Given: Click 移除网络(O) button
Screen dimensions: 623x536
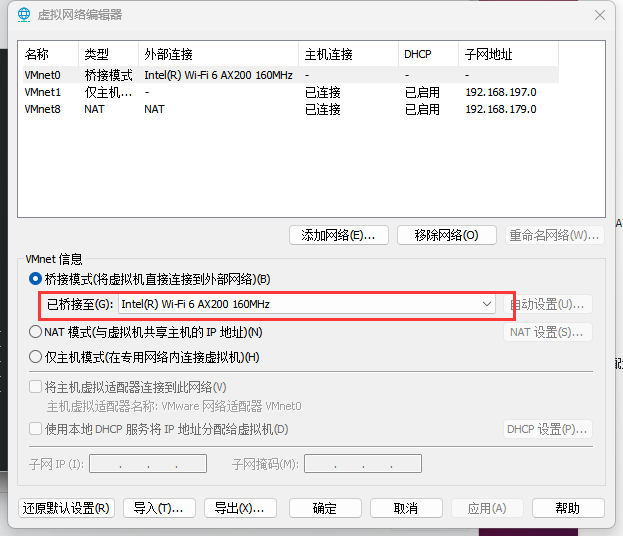Looking at the screenshot, I should [x=447, y=235].
